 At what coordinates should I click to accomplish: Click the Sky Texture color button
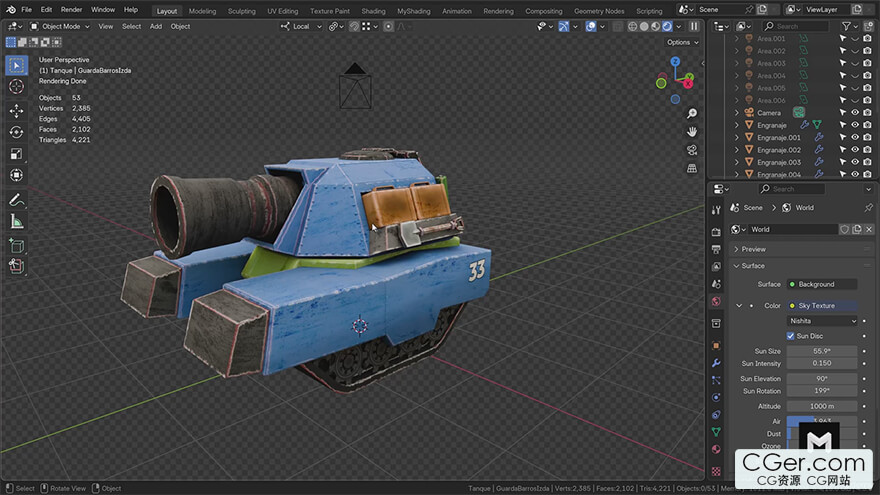822,306
